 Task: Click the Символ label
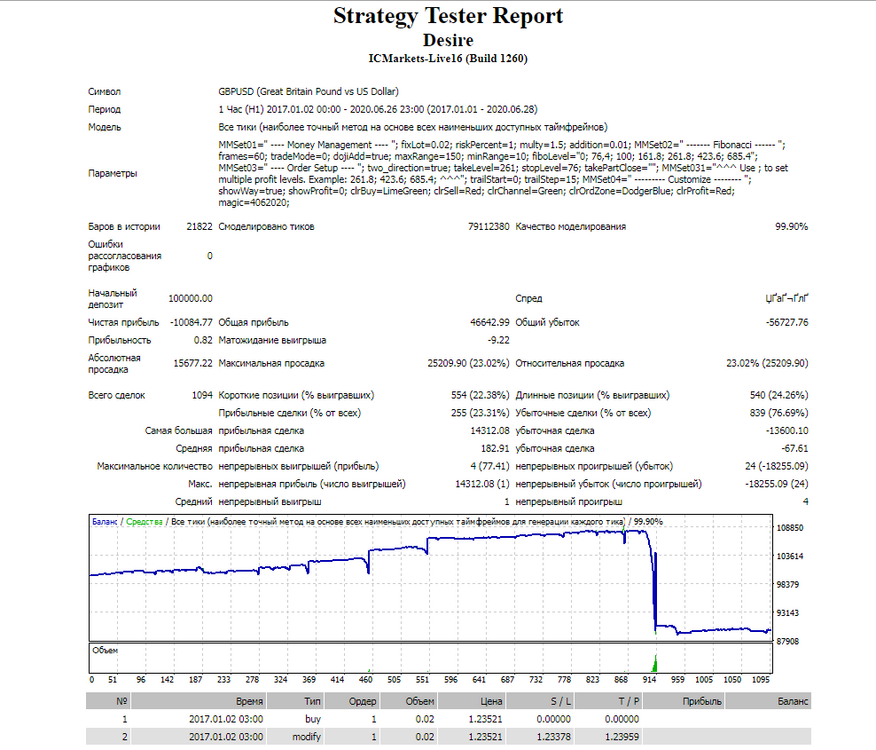click(104, 92)
